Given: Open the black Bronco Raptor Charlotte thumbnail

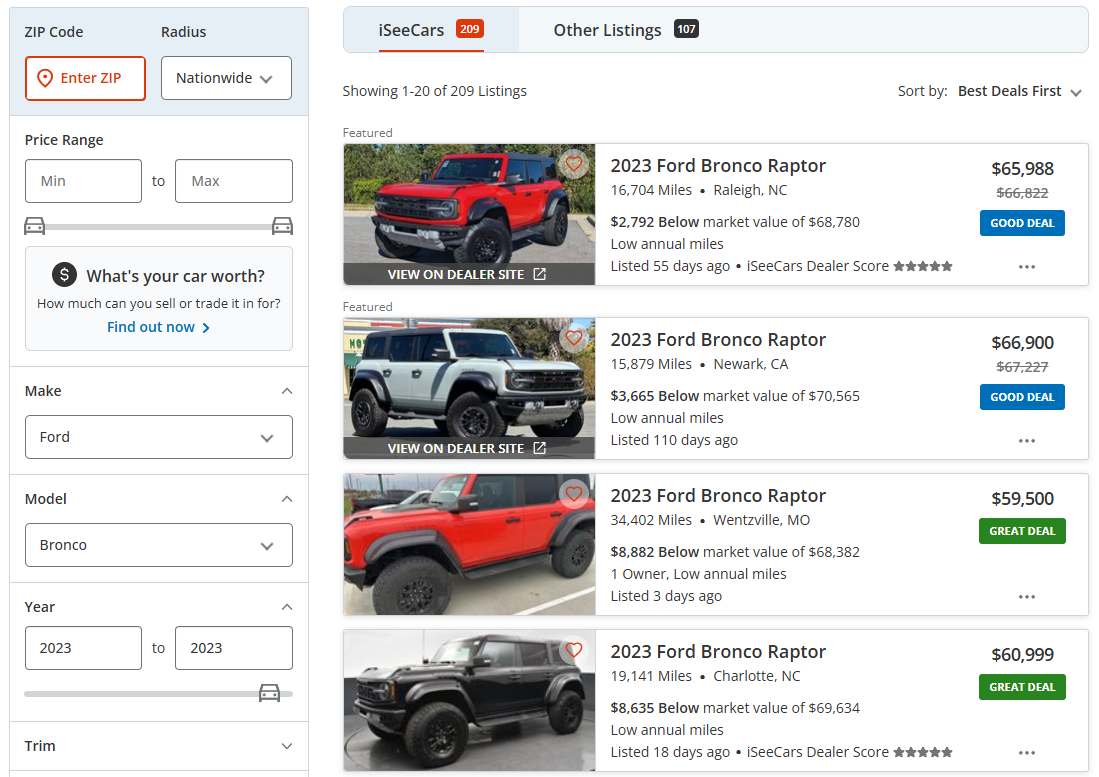Looking at the screenshot, I should pos(469,701).
